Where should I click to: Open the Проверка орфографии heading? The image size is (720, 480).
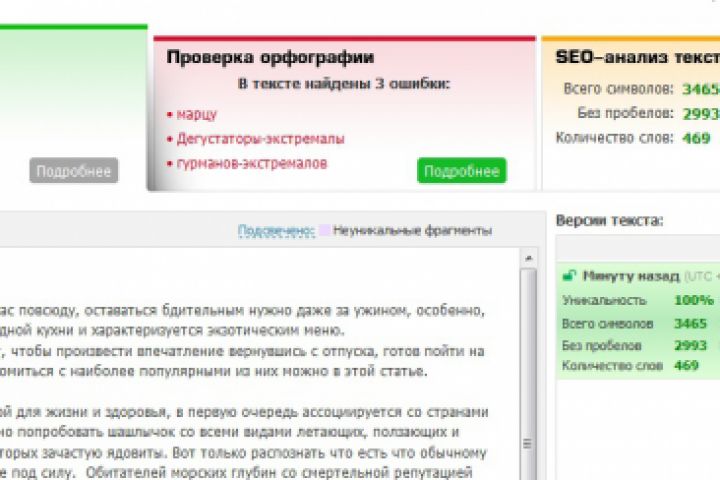[x=270, y=57]
